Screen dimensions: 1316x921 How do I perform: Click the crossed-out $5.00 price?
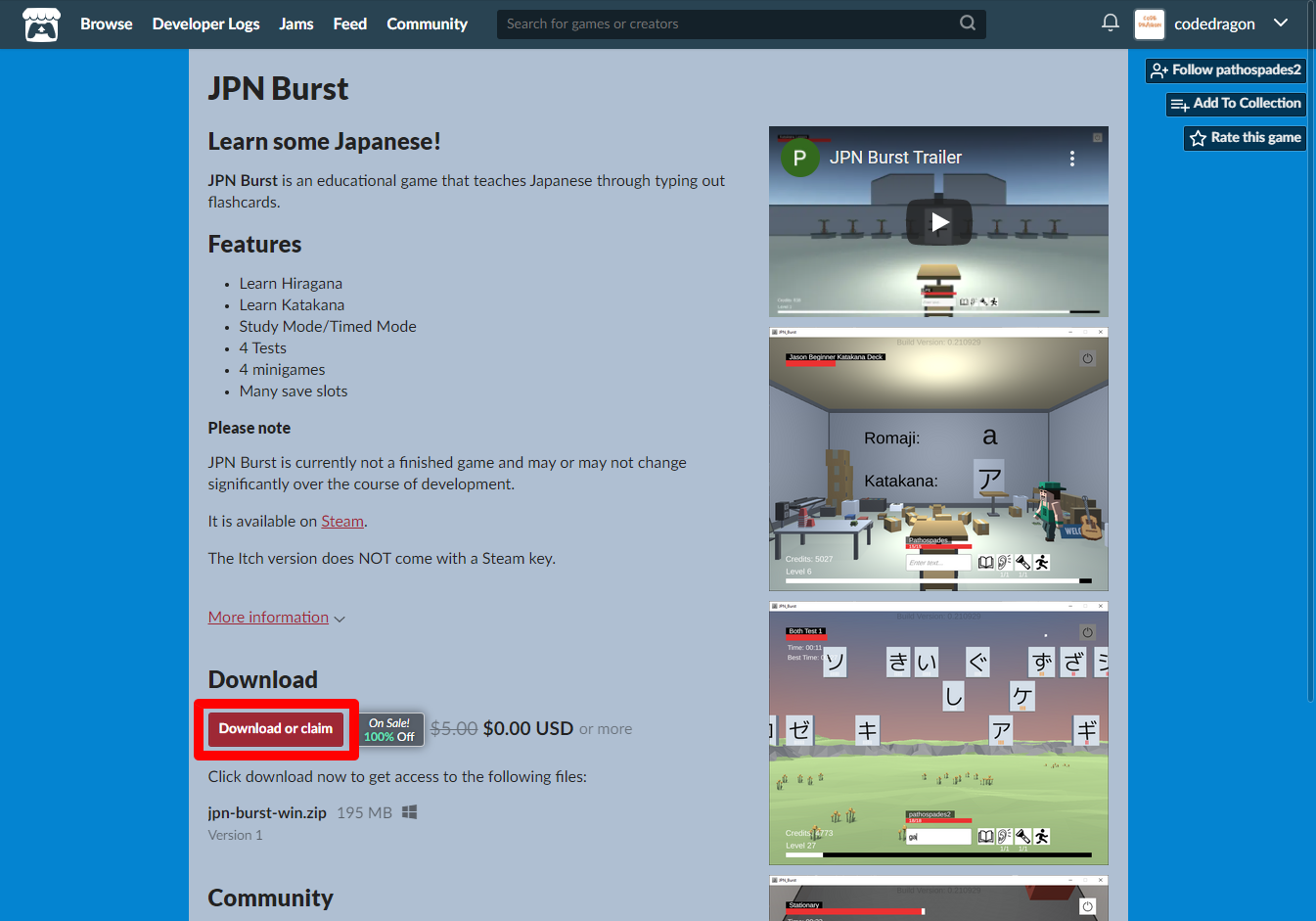tap(454, 729)
